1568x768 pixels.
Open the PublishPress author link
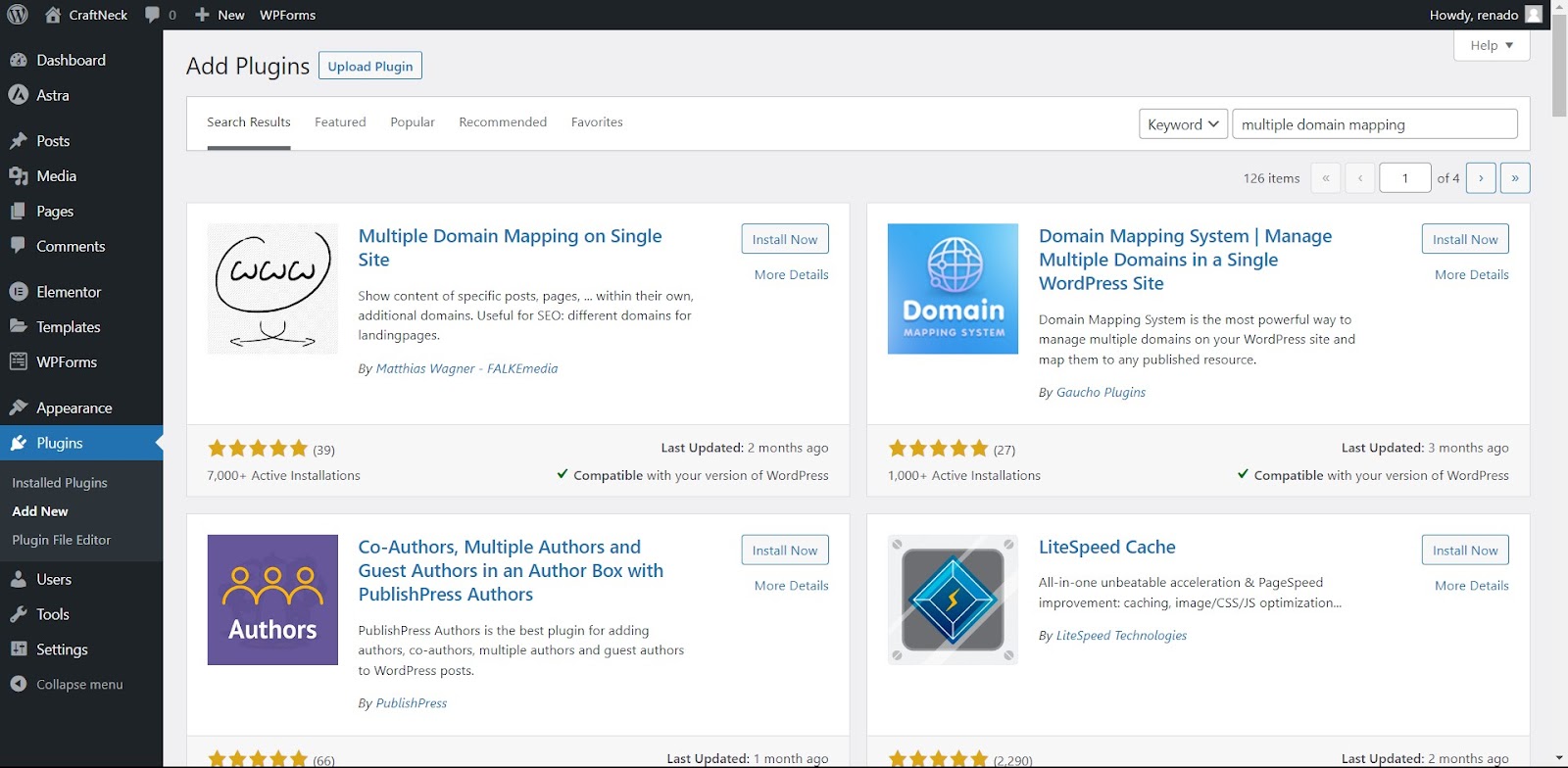point(412,703)
